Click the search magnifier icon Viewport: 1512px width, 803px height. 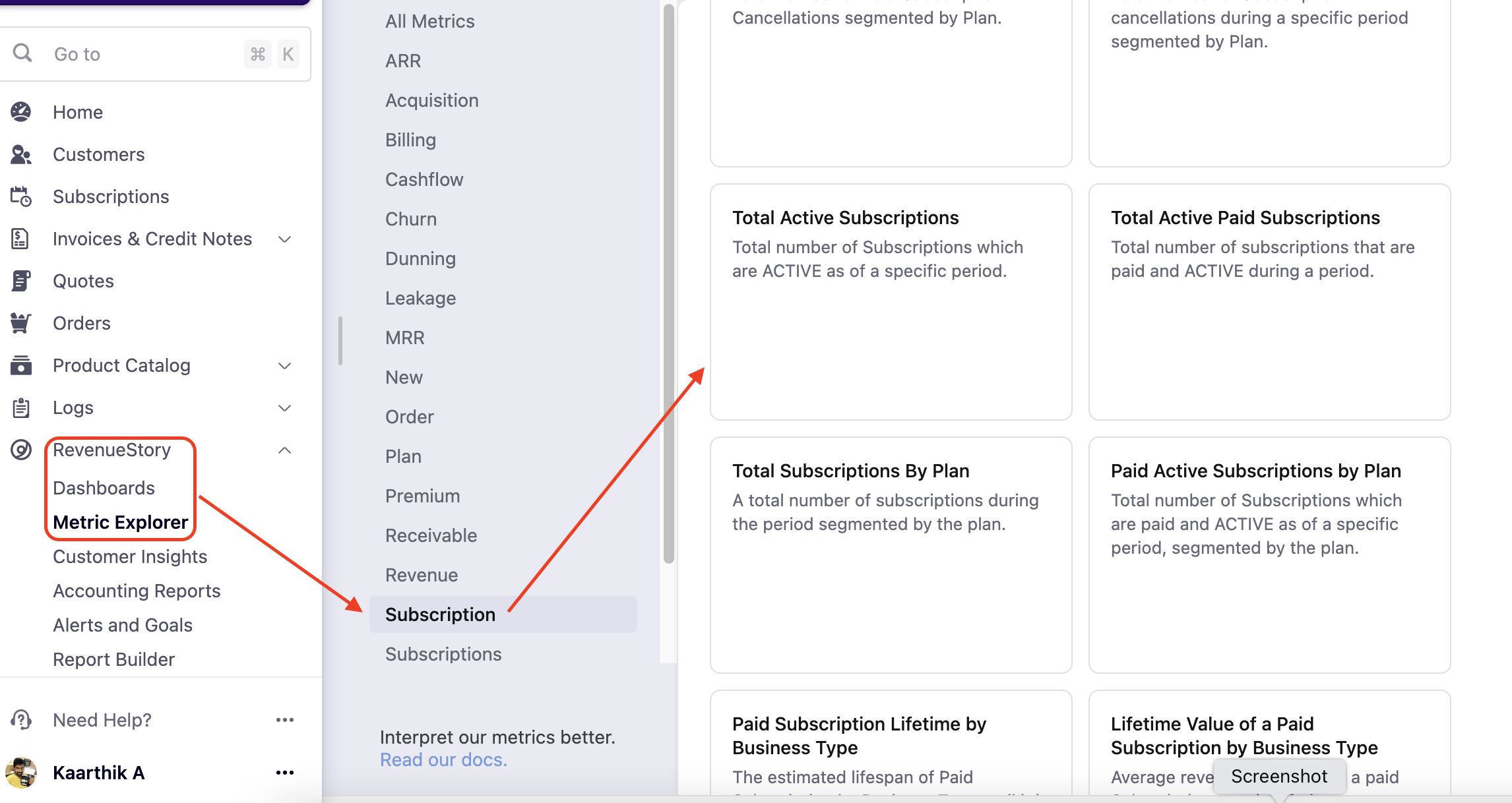[x=22, y=53]
